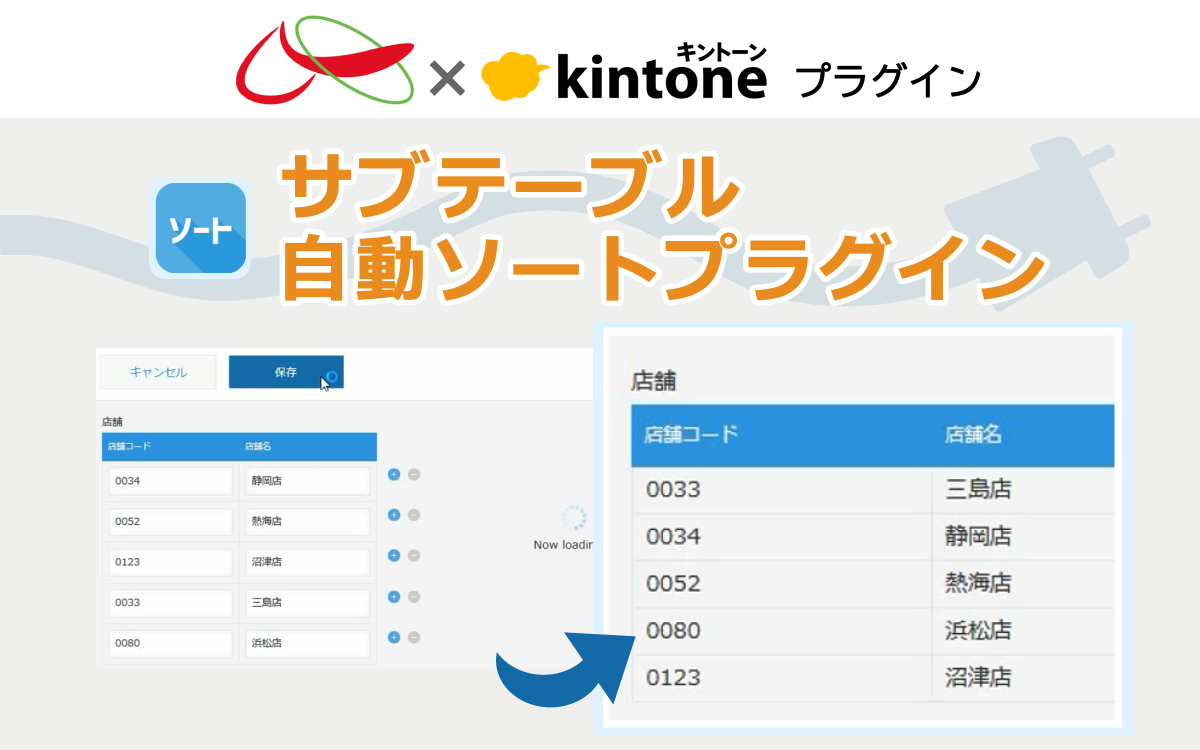Select the store code input with 0052
1200x750 pixels.
pos(170,521)
